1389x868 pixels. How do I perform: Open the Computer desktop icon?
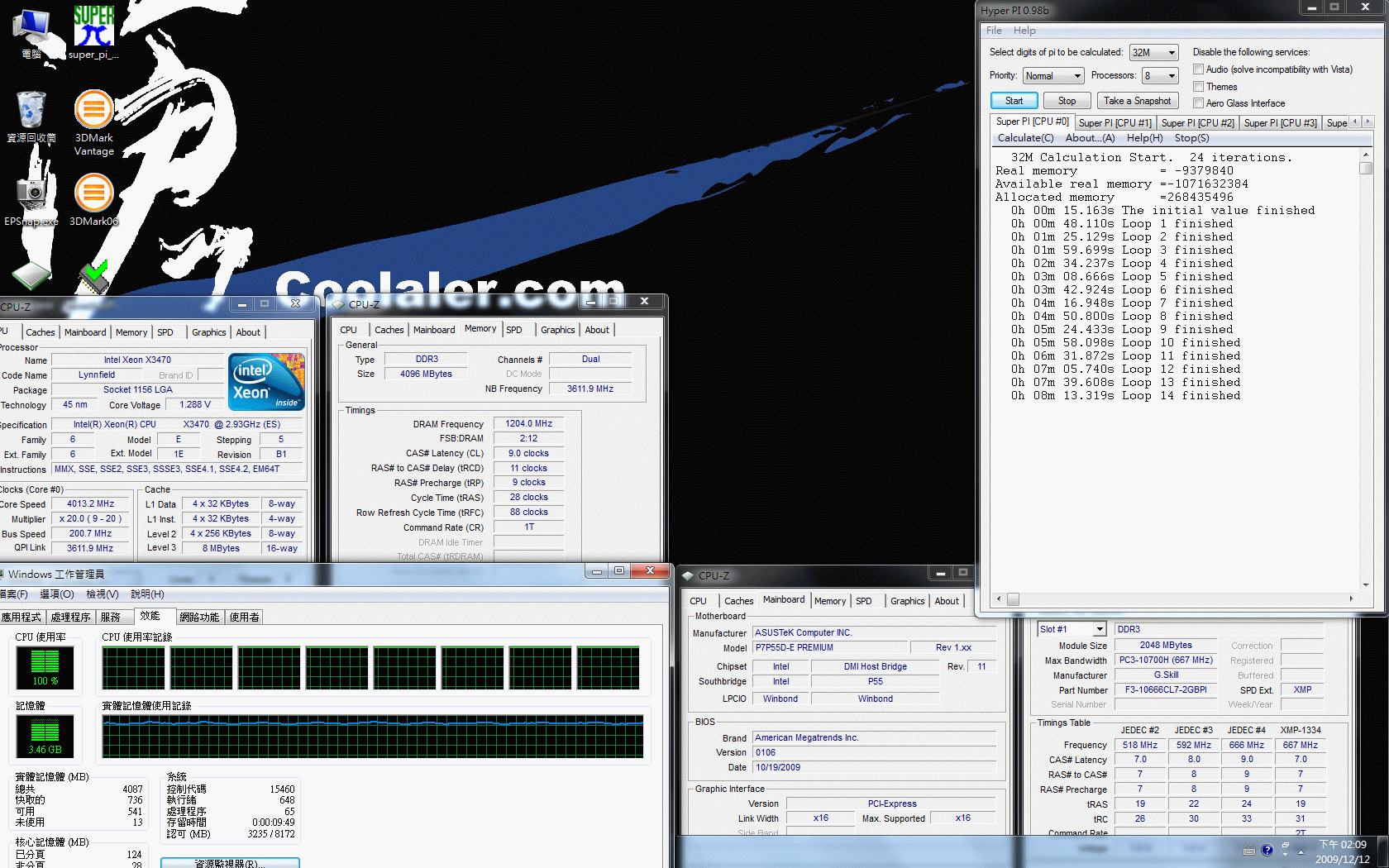point(31,33)
